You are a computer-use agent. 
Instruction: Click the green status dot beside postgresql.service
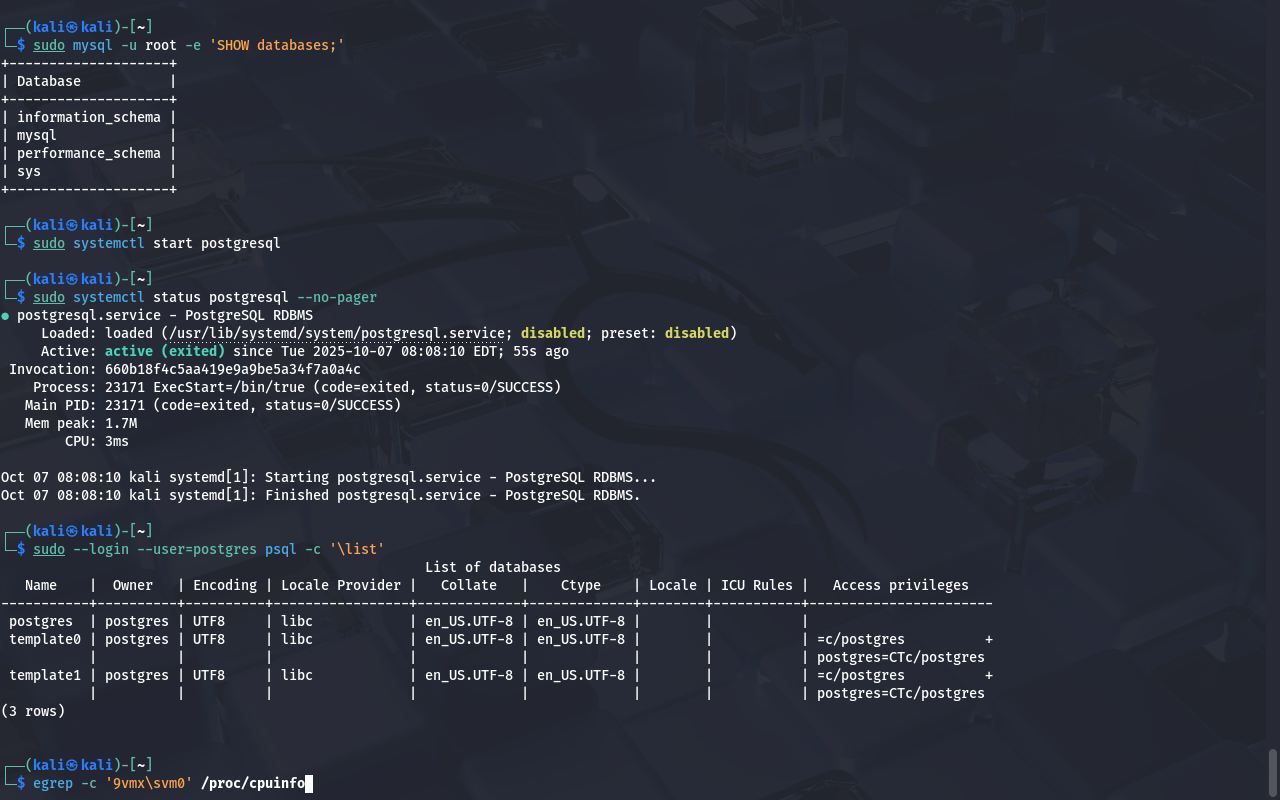[x=5, y=316]
